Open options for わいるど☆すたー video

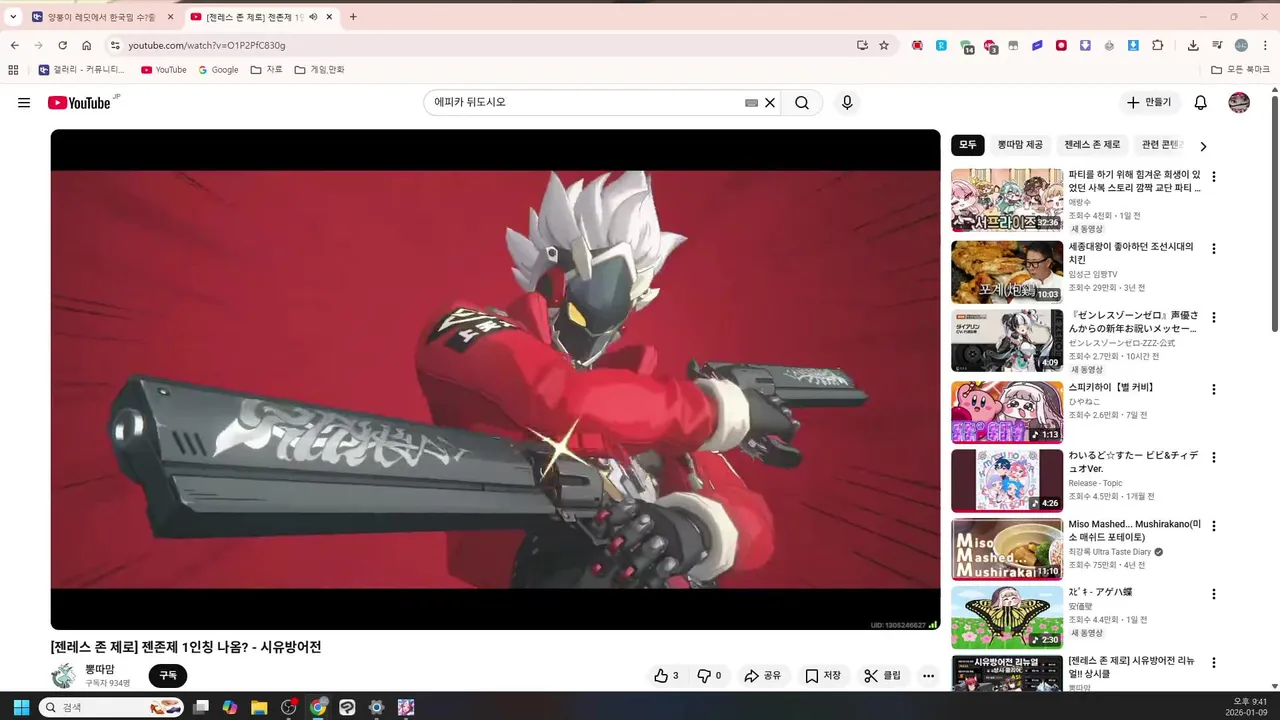point(1214,458)
